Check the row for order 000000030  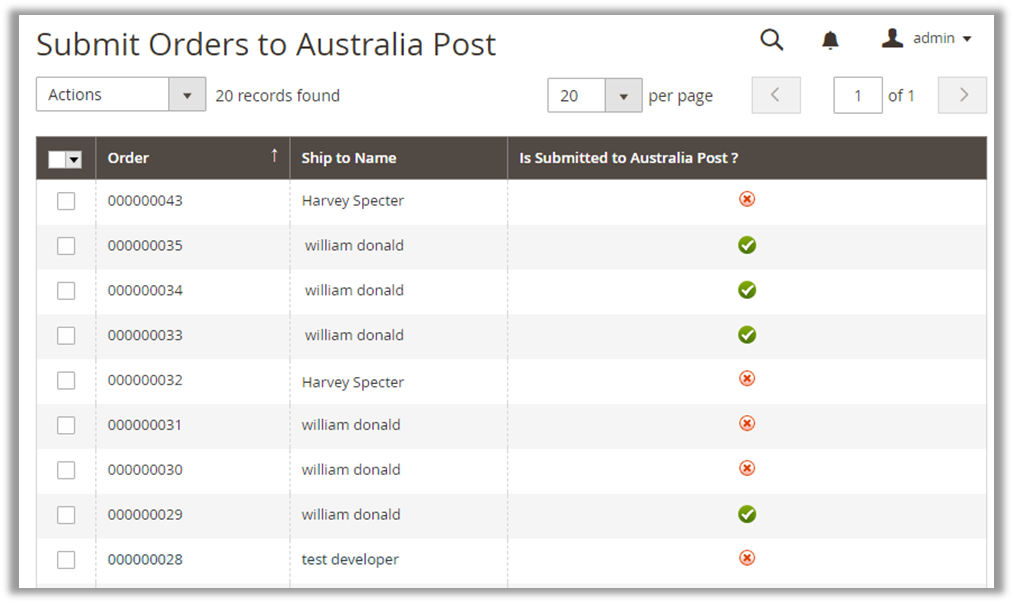pos(66,470)
